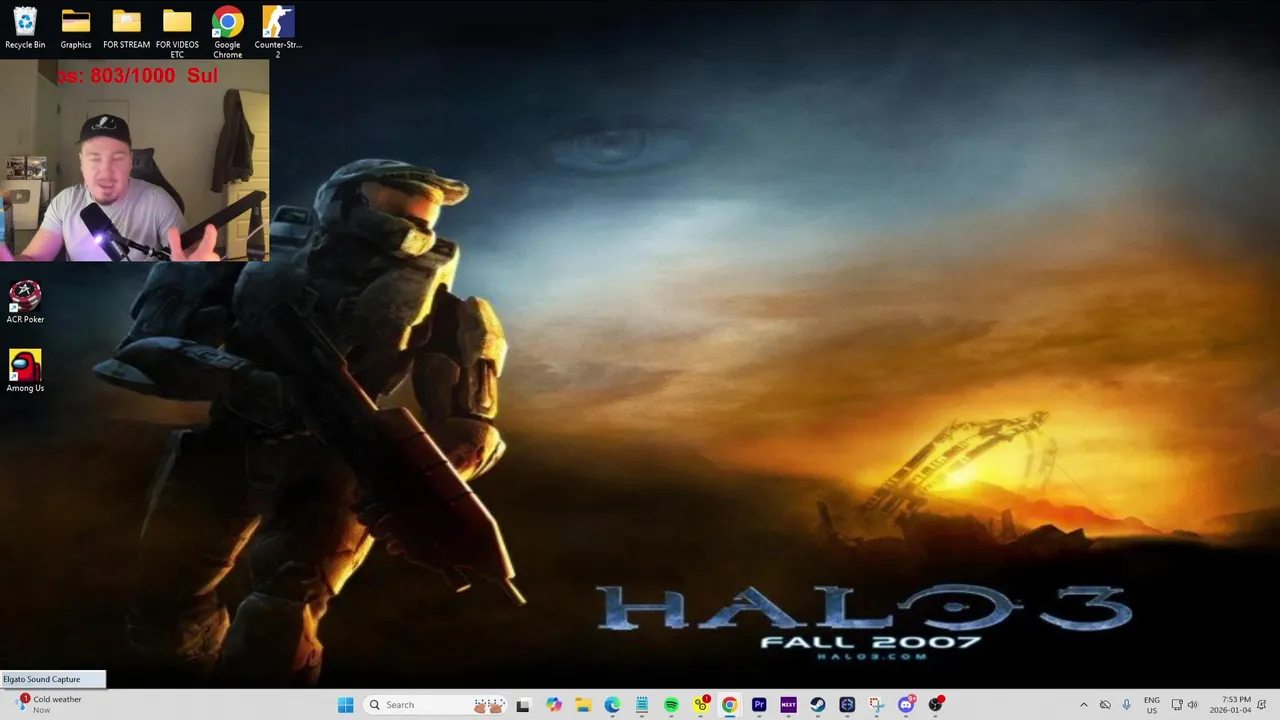Open the clock and calendar flyout
Image resolution: width=1280 pixels, height=720 pixels.
(1230, 705)
